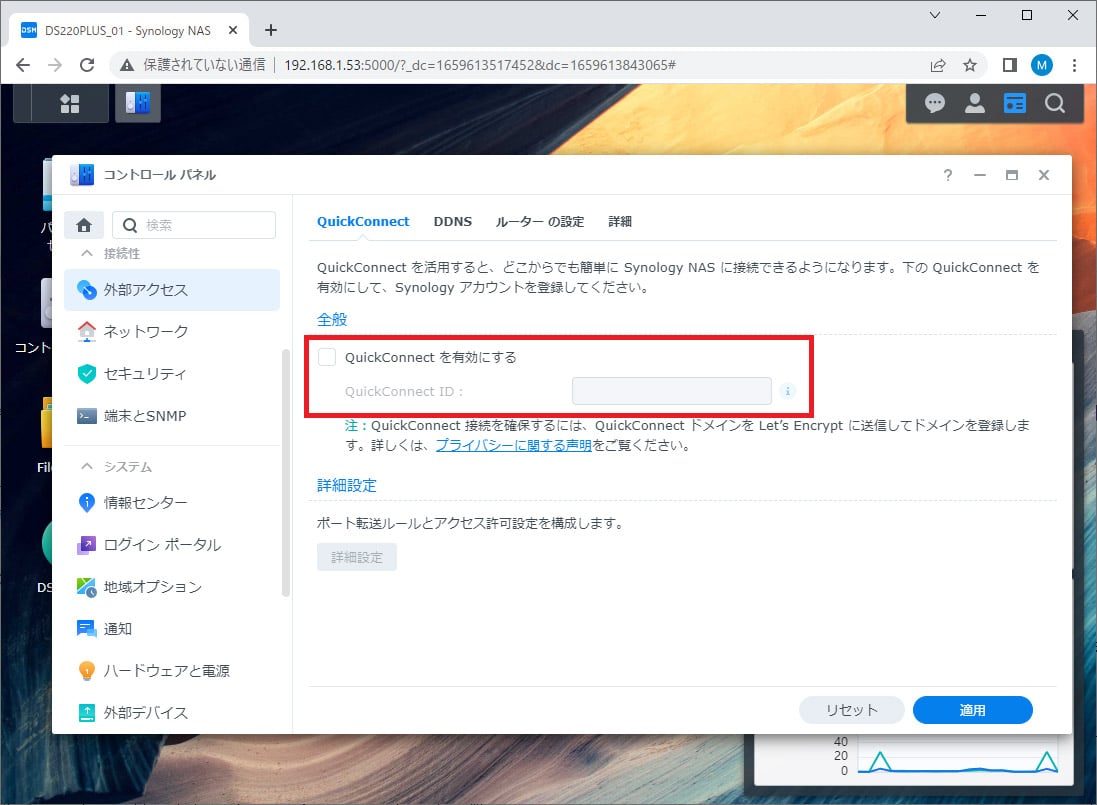This screenshot has height=805, width=1097.
Task: Open the Chrome profile M avatar
Action: [1042, 65]
